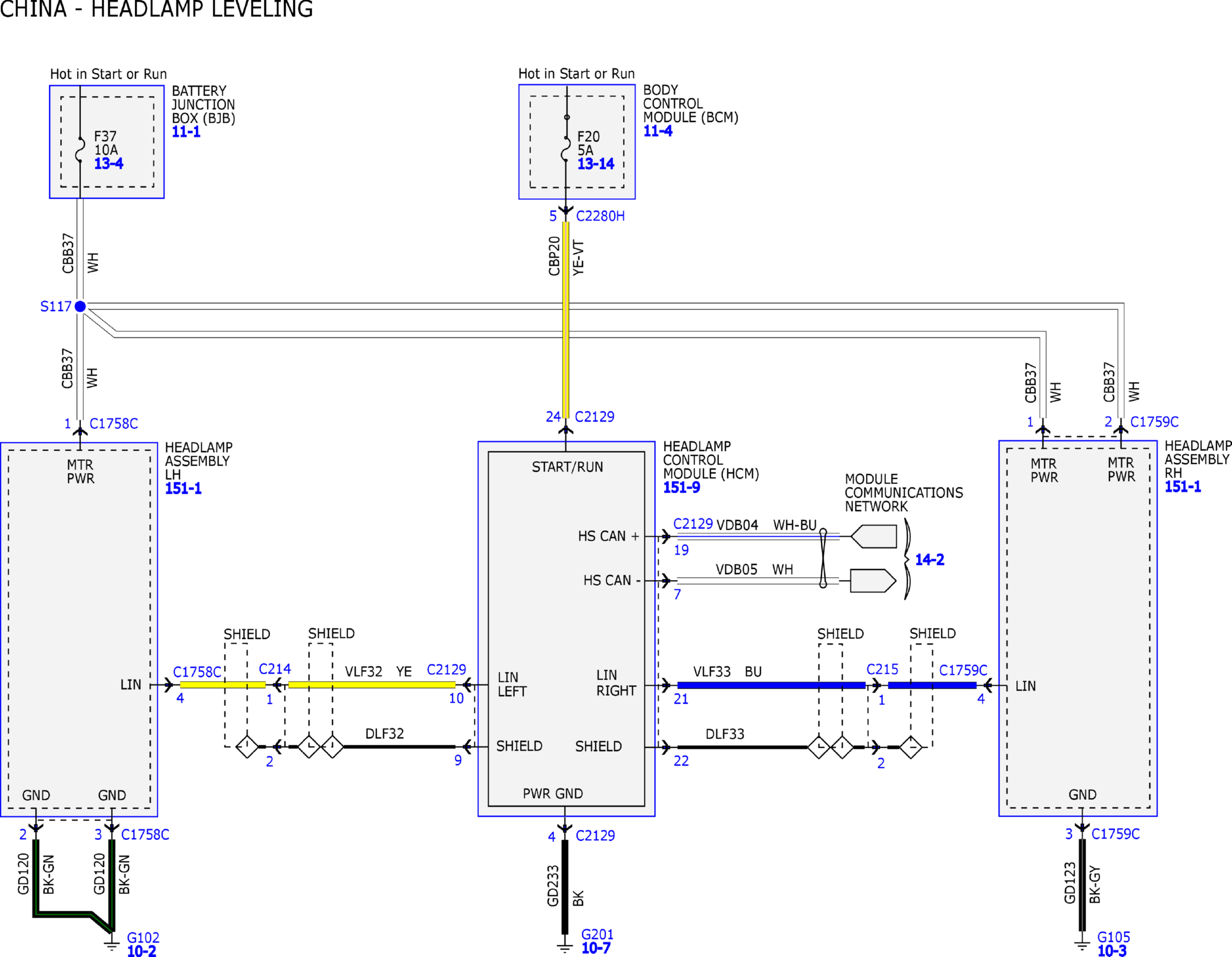Screen dimensions: 1232x957
Task: Select connector label C2280H
Action: pyautogui.click(x=600, y=216)
